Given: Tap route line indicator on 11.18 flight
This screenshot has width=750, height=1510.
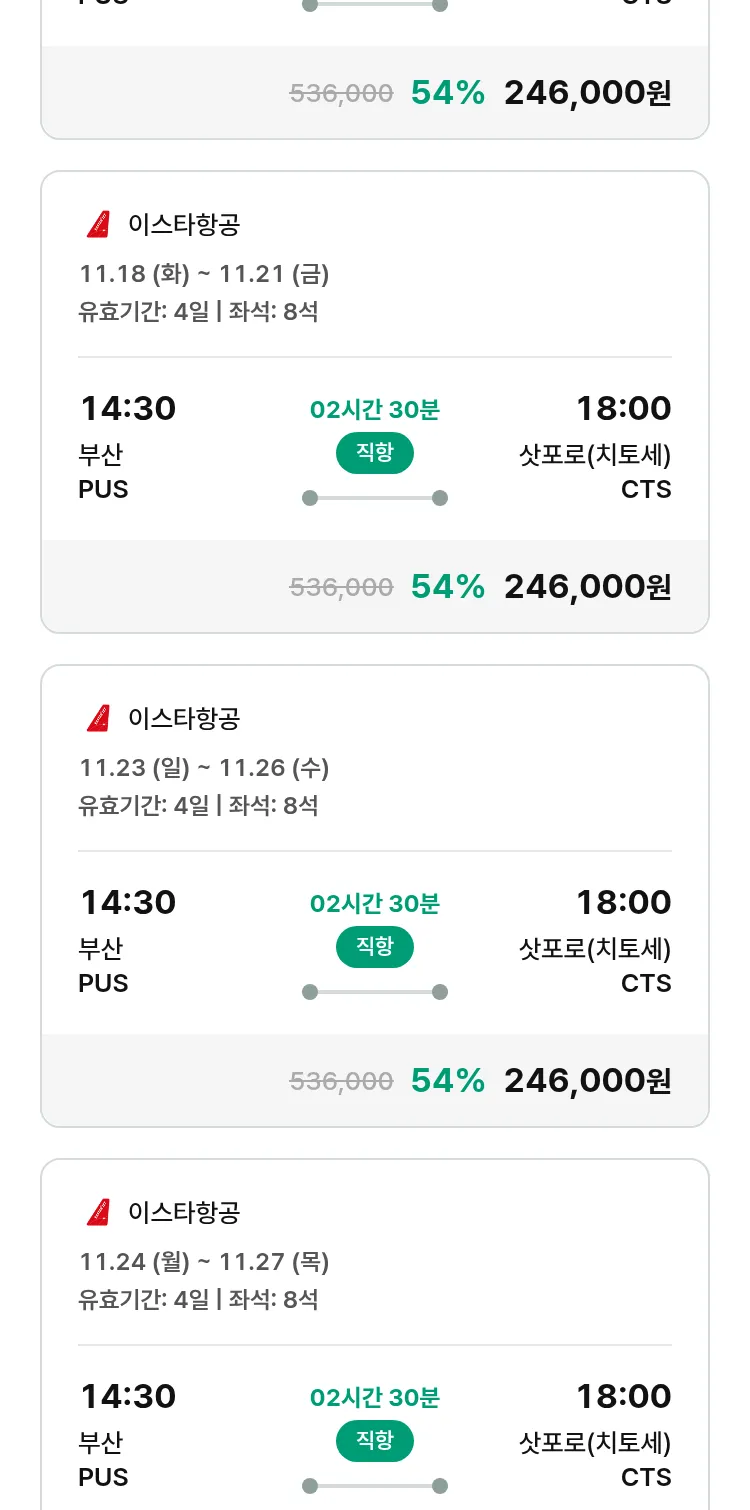Looking at the screenshot, I should click(x=375, y=498).
